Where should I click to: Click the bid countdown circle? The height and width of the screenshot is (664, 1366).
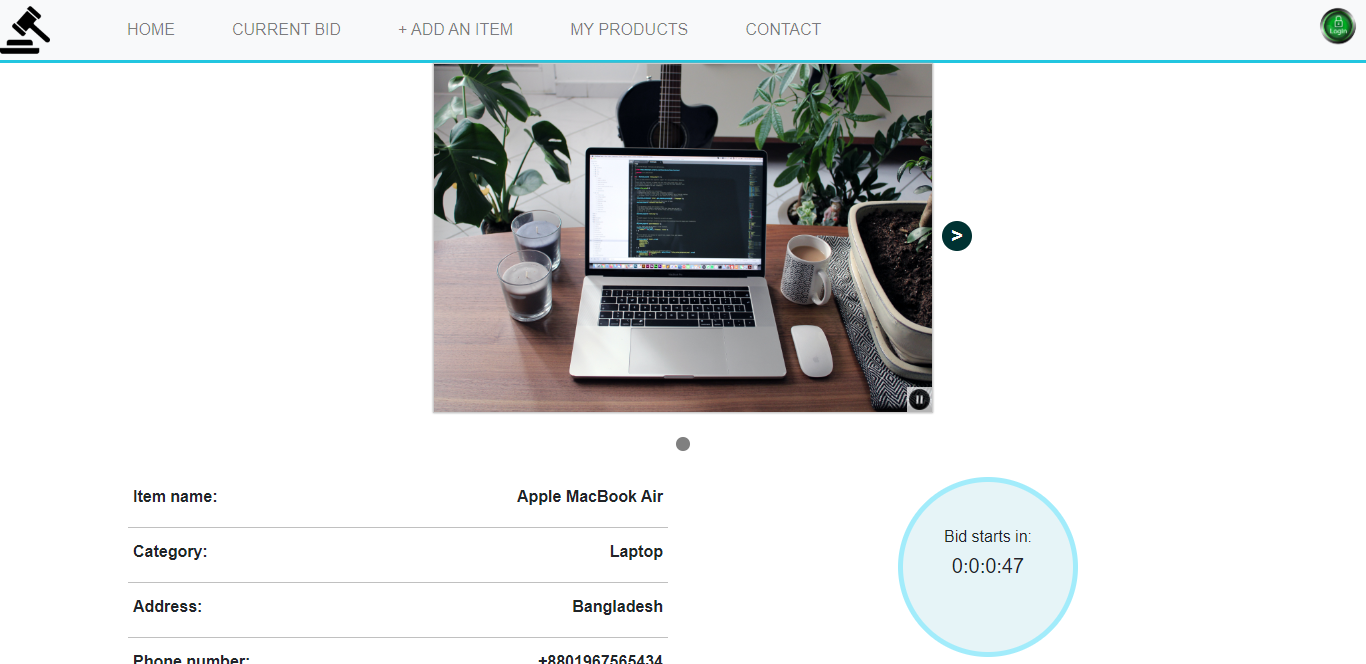point(988,567)
